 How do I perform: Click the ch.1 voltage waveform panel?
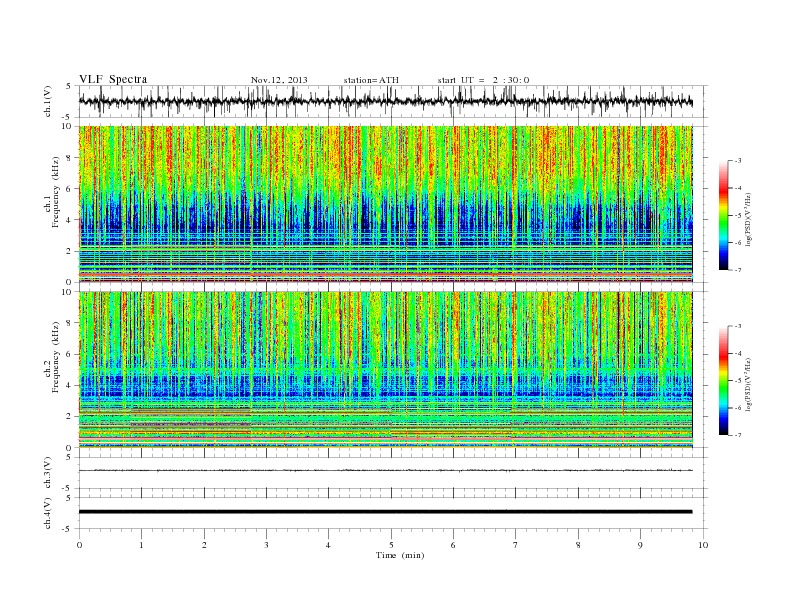click(x=392, y=101)
